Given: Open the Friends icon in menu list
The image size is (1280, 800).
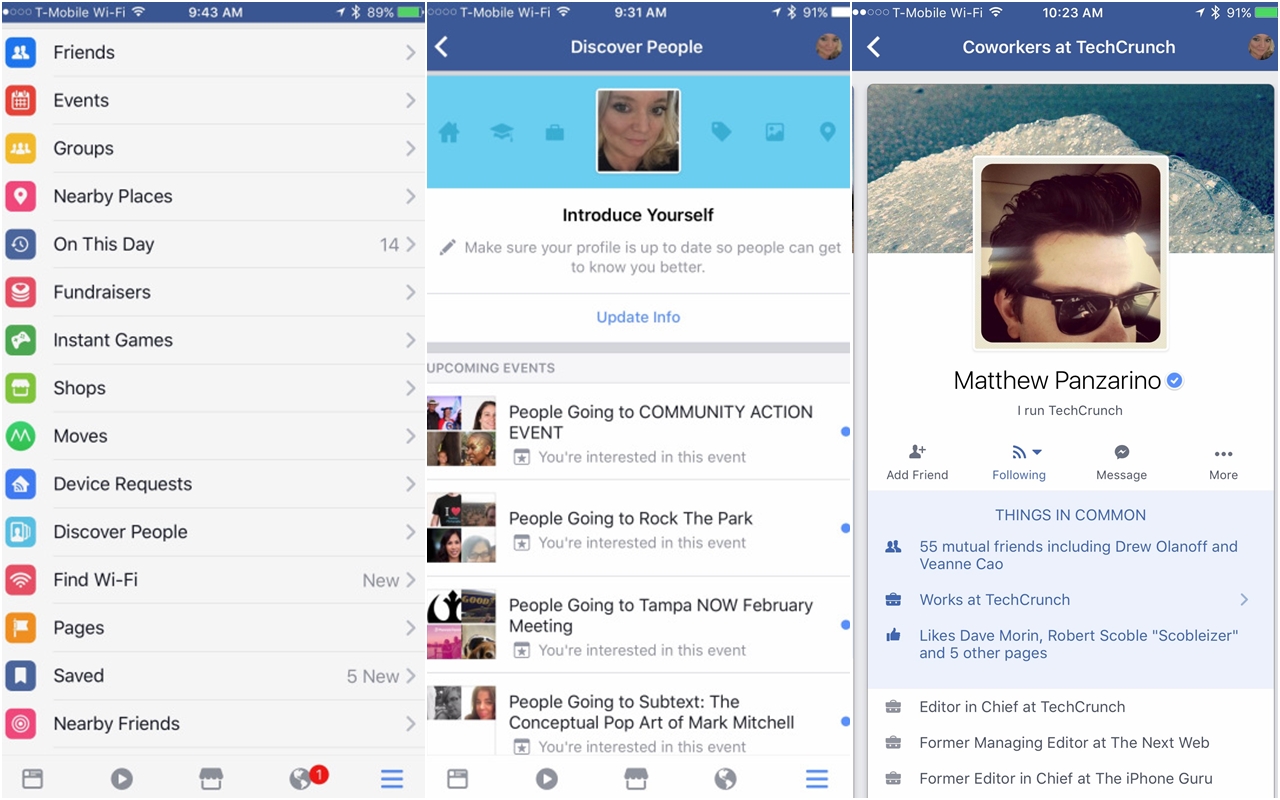Looking at the screenshot, I should [x=21, y=52].
